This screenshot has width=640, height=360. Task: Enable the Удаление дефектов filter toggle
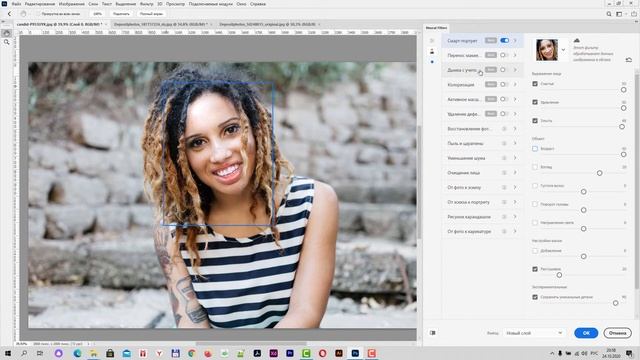[504, 114]
